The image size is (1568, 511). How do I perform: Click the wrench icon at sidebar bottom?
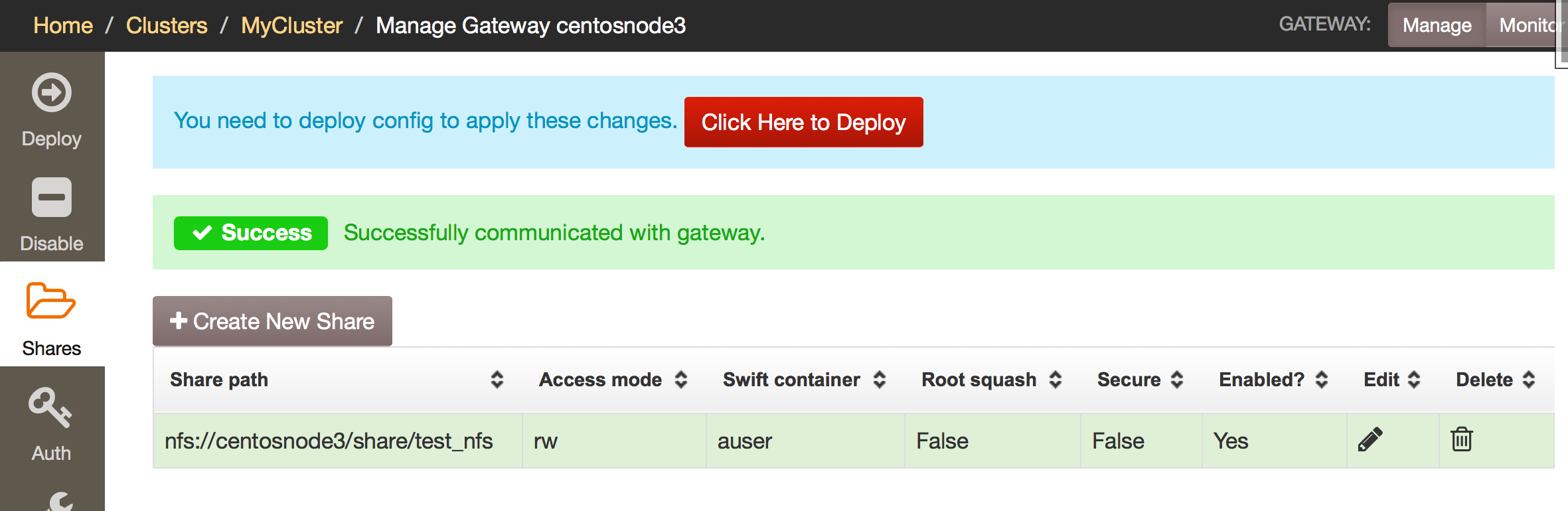[60, 502]
